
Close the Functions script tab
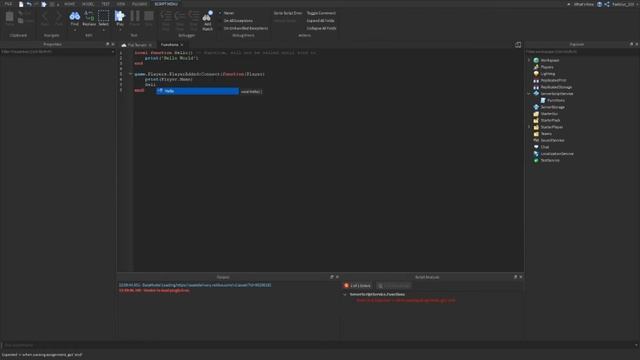point(182,45)
